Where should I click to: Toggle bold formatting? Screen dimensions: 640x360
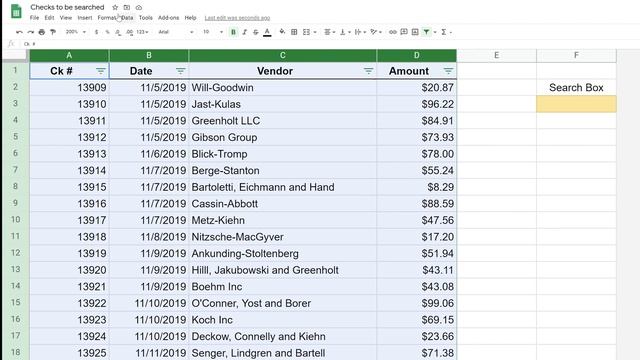tap(233, 32)
